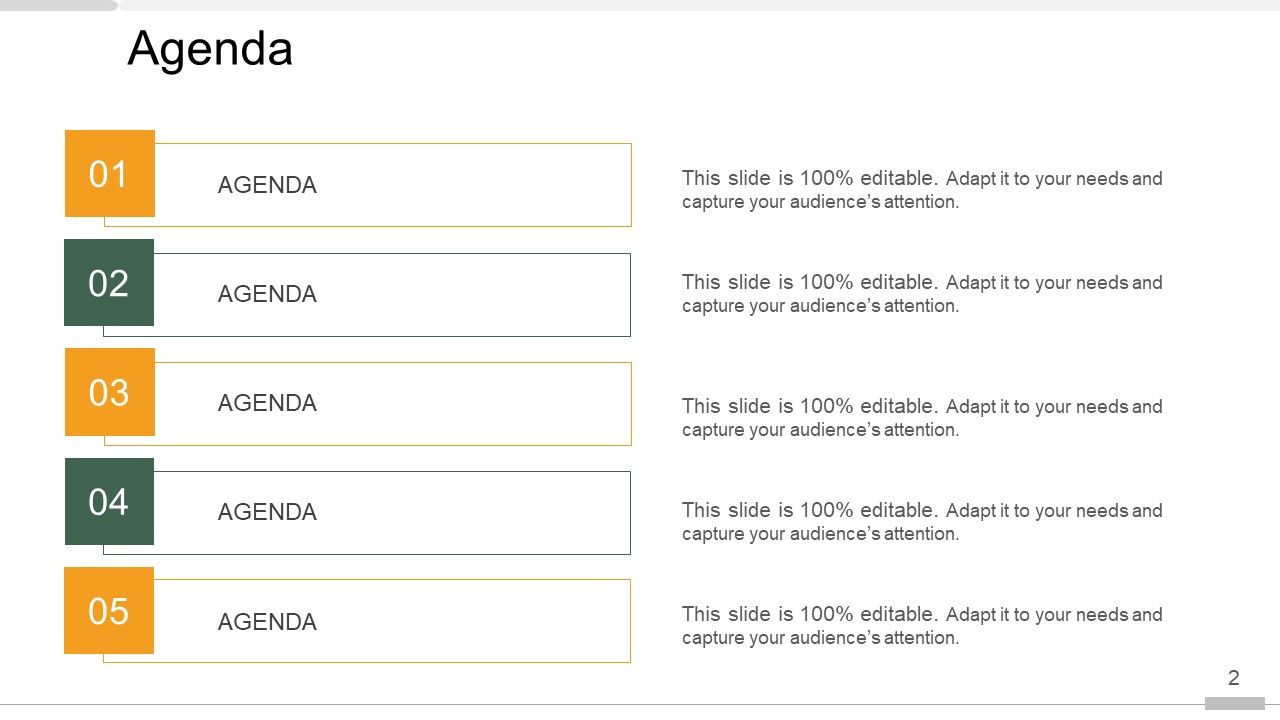Click the green 04 number block
This screenshot has width=1280, height=720.
109,501
